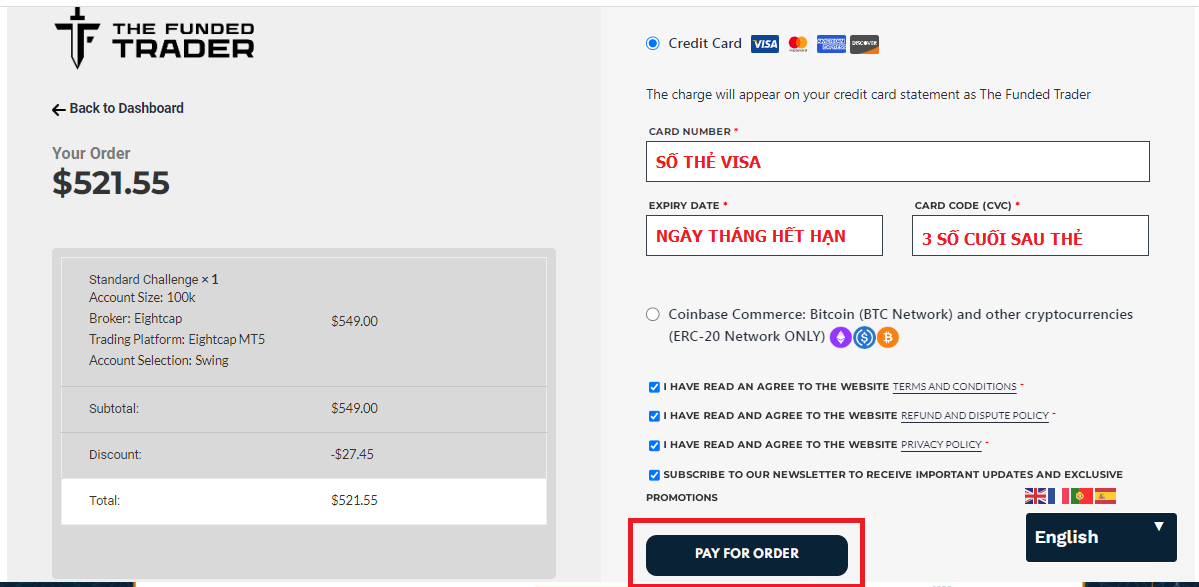
Task: Click the Card Code (CVC) field
Action: click(1030, 237)
